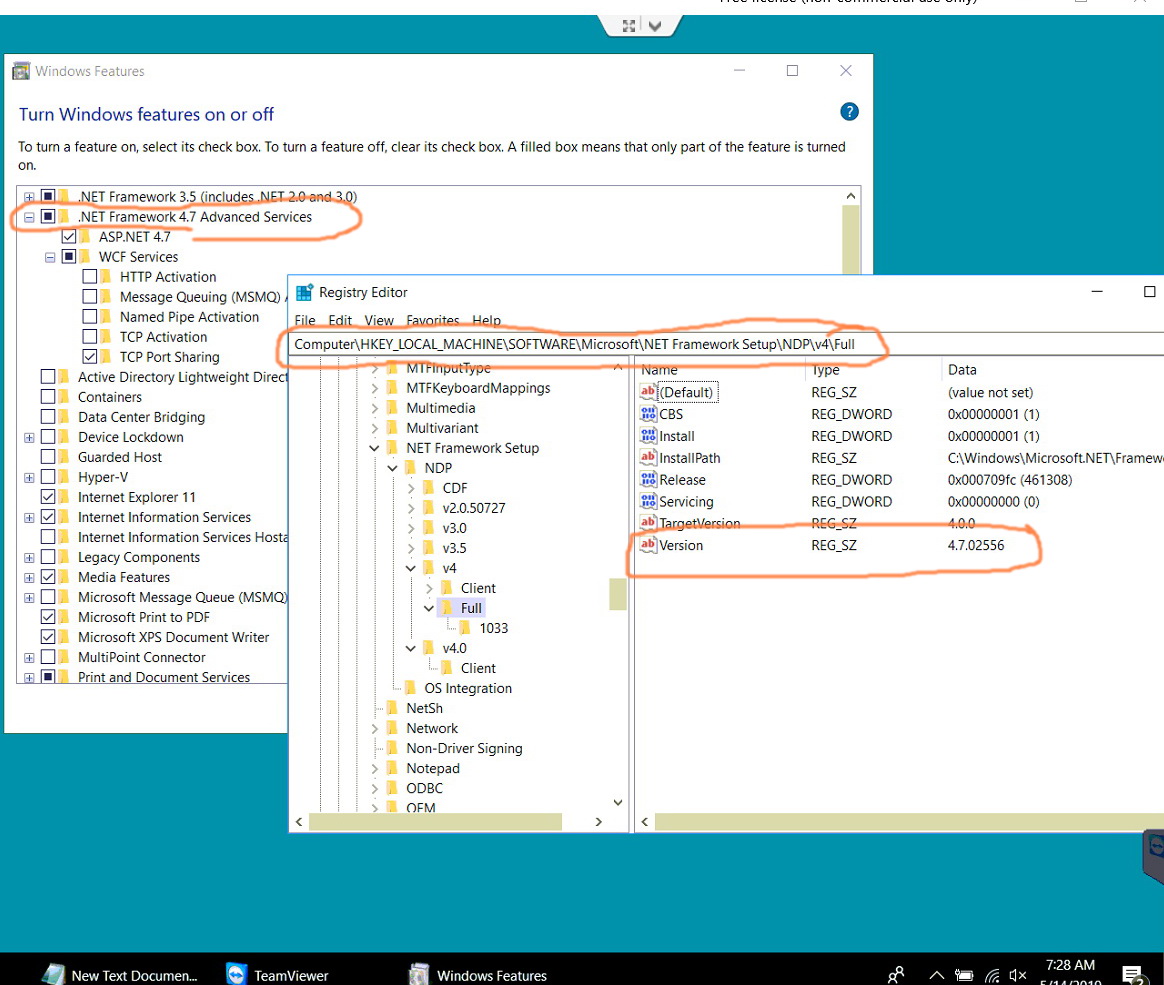The image size is (1164, 985).
Task: Click the TargetVersion string value icon
Action: (x=648, y=523)
